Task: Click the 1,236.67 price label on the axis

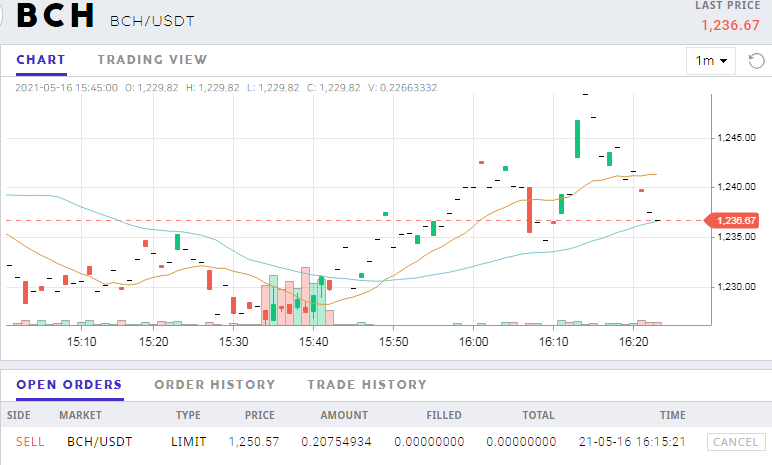Action: [x=732, y=220]
